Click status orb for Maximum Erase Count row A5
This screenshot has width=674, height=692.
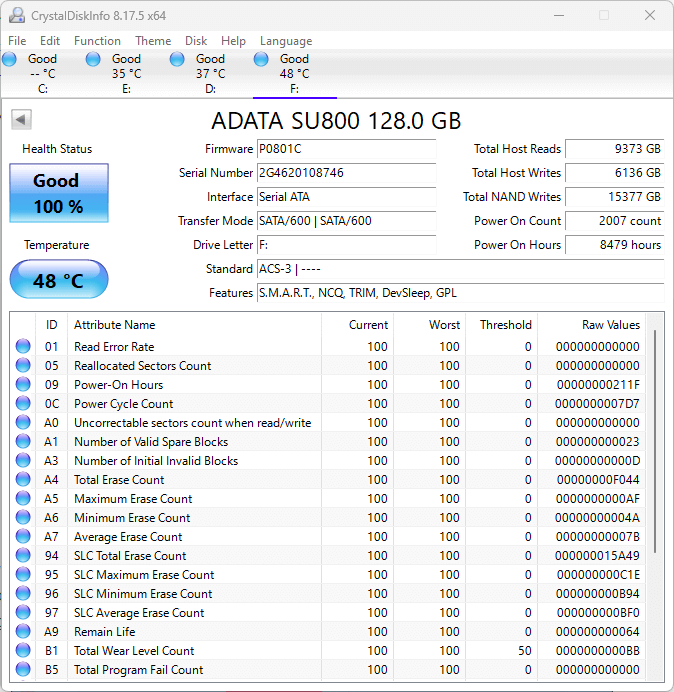pyautogui.click(x=23, y=498)
